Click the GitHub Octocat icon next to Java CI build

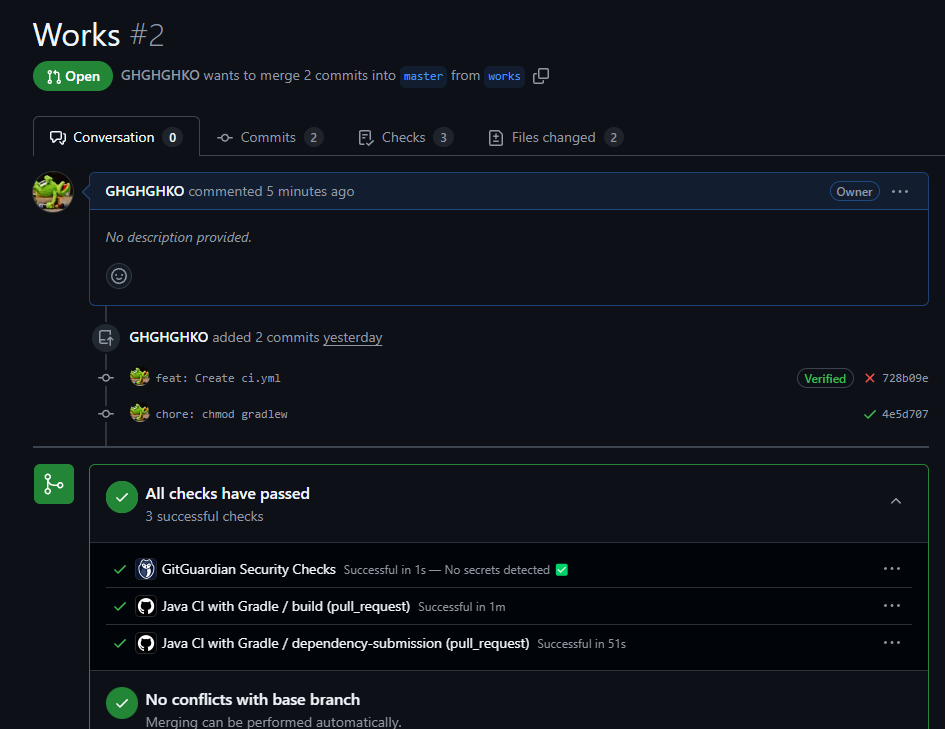pos(146,605)
